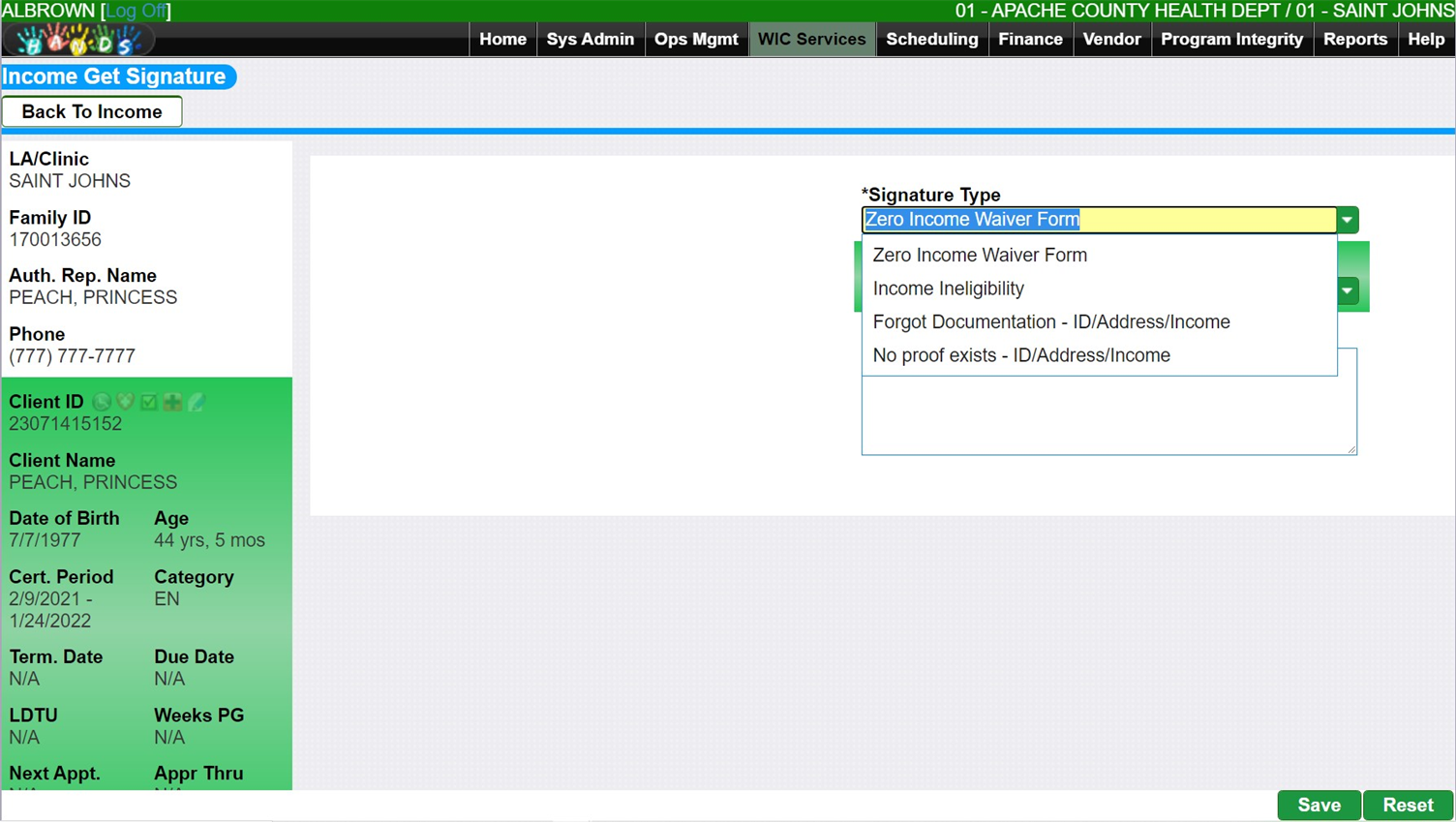Click the green plus cross icon by Client ID

172,402
